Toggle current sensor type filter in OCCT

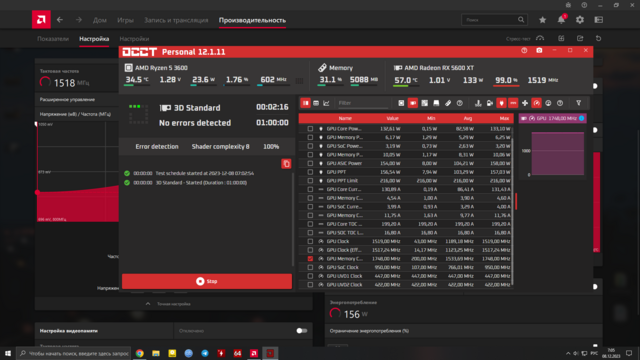pos(513,103)
